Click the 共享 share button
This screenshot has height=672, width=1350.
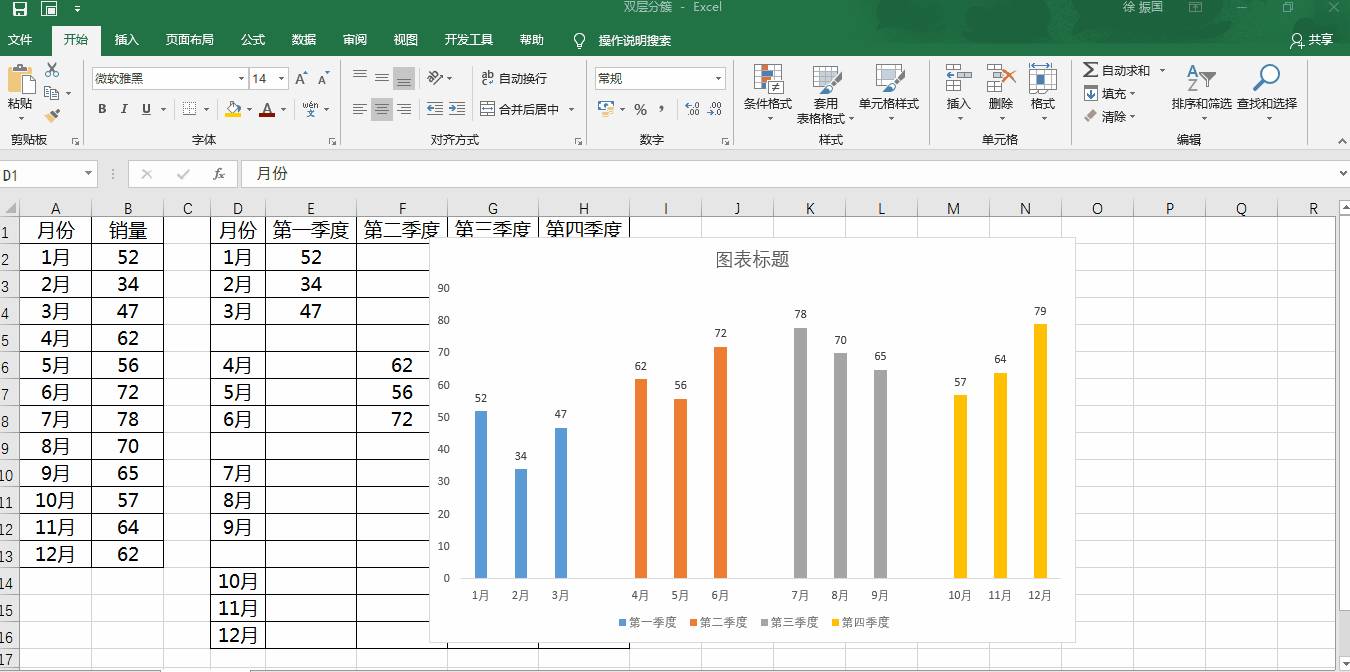tap(1312, 40)
